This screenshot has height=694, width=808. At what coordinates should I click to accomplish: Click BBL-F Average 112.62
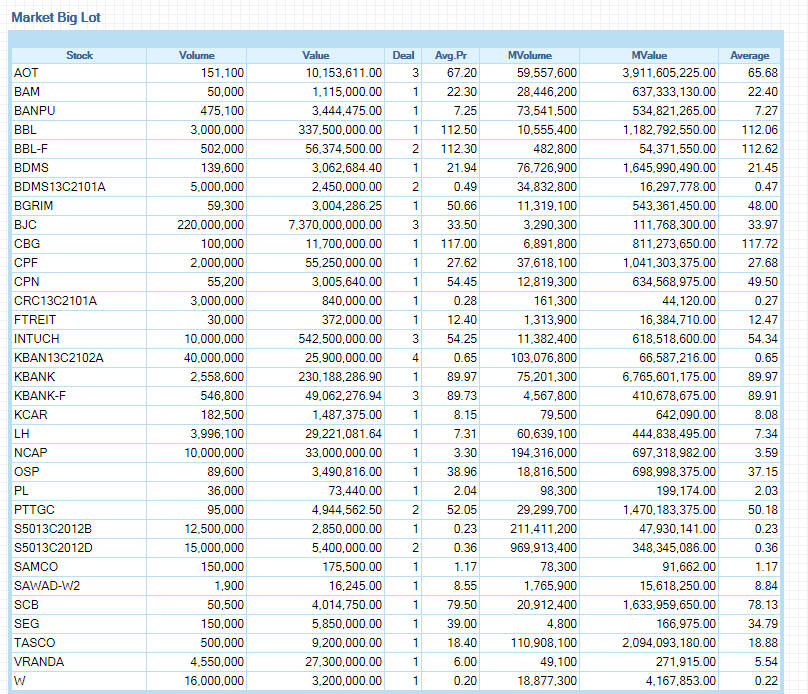click(760, 149)
